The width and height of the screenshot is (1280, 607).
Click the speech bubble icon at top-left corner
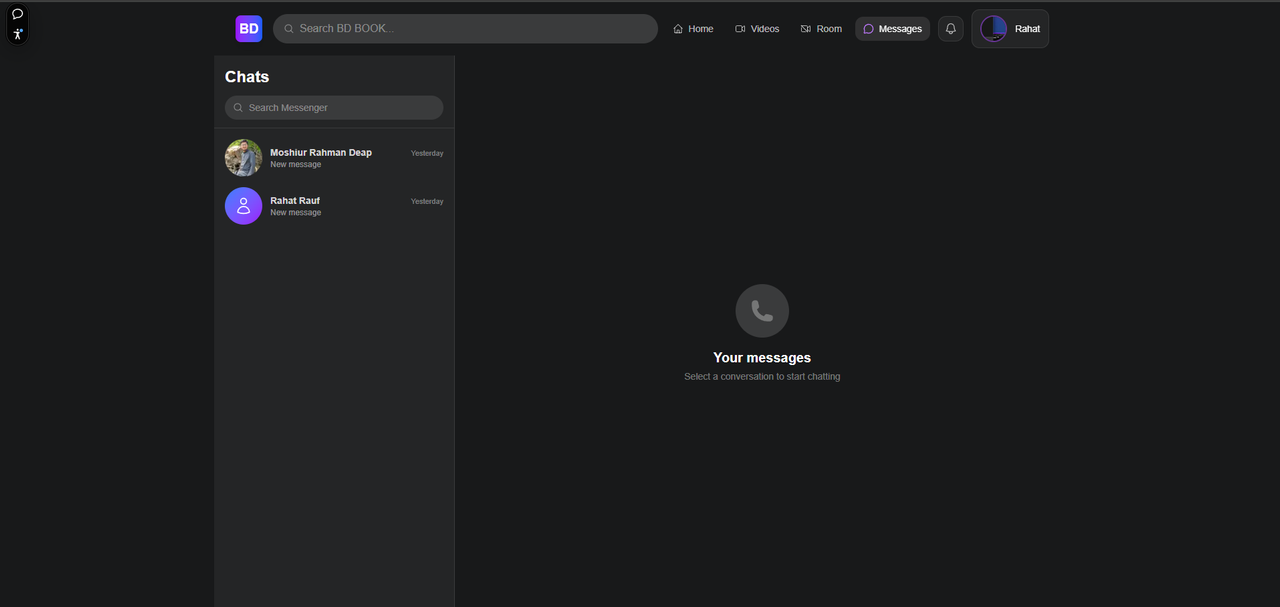pos(17,14)
